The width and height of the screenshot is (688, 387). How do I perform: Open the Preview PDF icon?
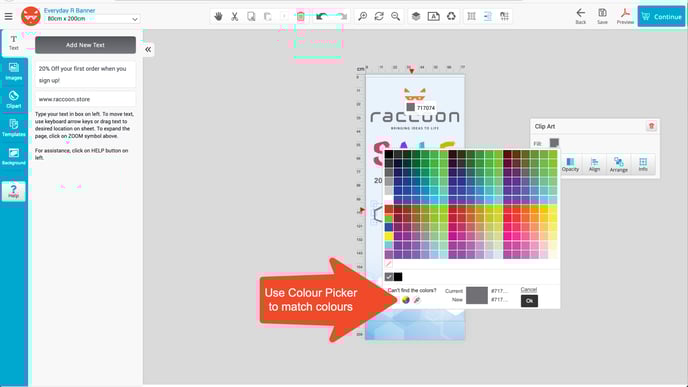(625, 17)
